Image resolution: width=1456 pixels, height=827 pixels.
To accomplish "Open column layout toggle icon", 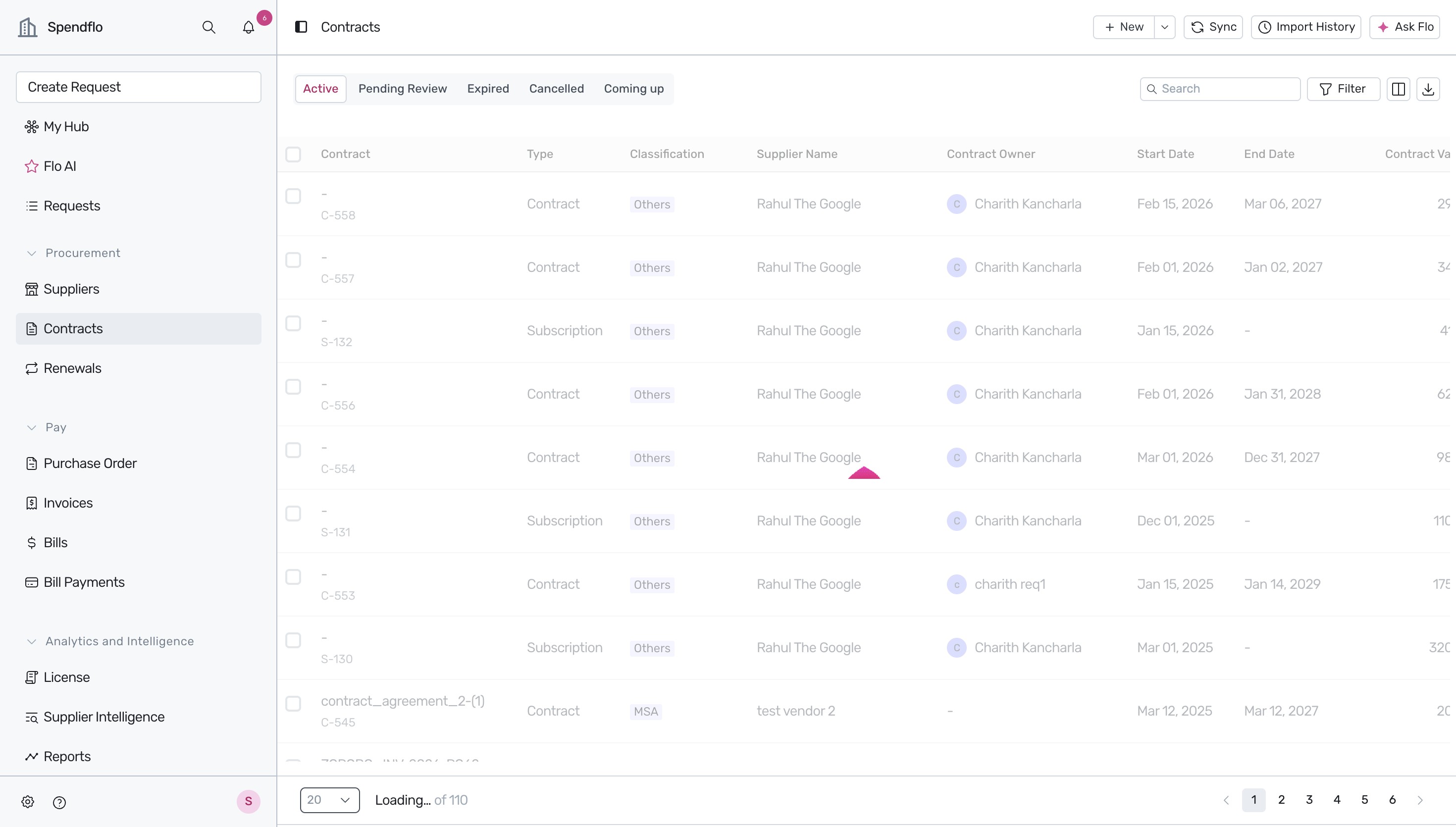I will pyautogui.click(x=1399, y=89).
